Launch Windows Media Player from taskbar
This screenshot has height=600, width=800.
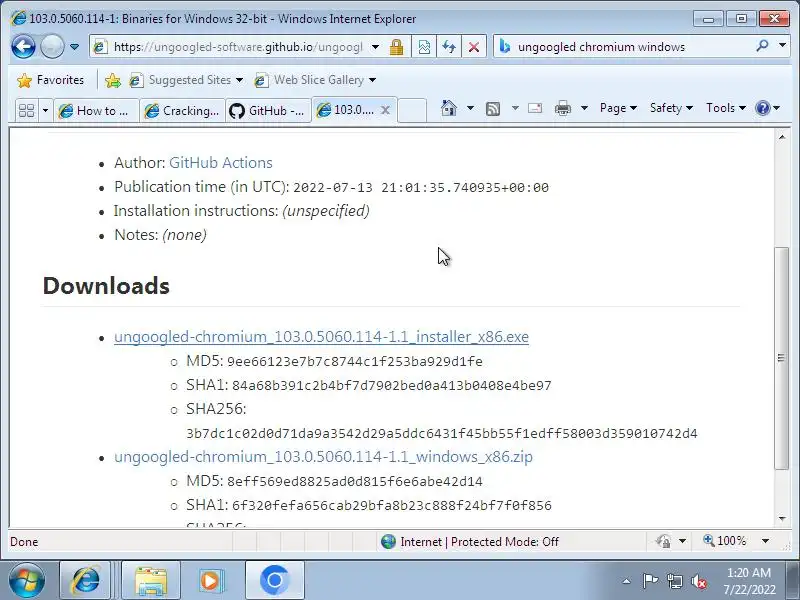coord(211,581)
